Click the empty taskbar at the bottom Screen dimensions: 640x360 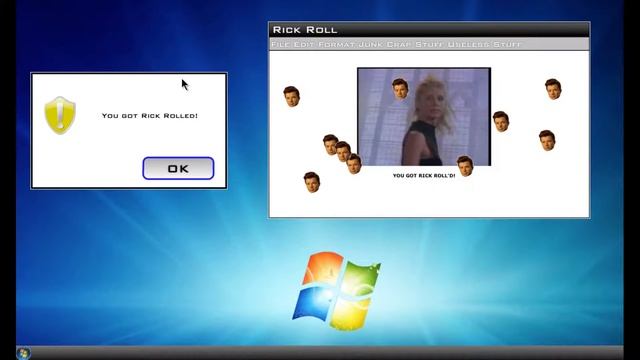(x=327, y=353)
